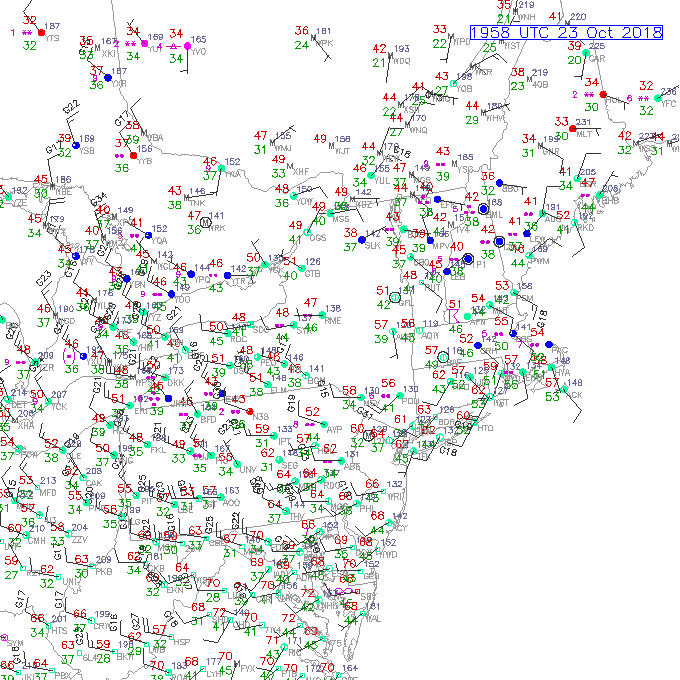Select the TNK station label
Viewport: 680px width, 680px height.
pyautogui.click(x=197, y=203)
